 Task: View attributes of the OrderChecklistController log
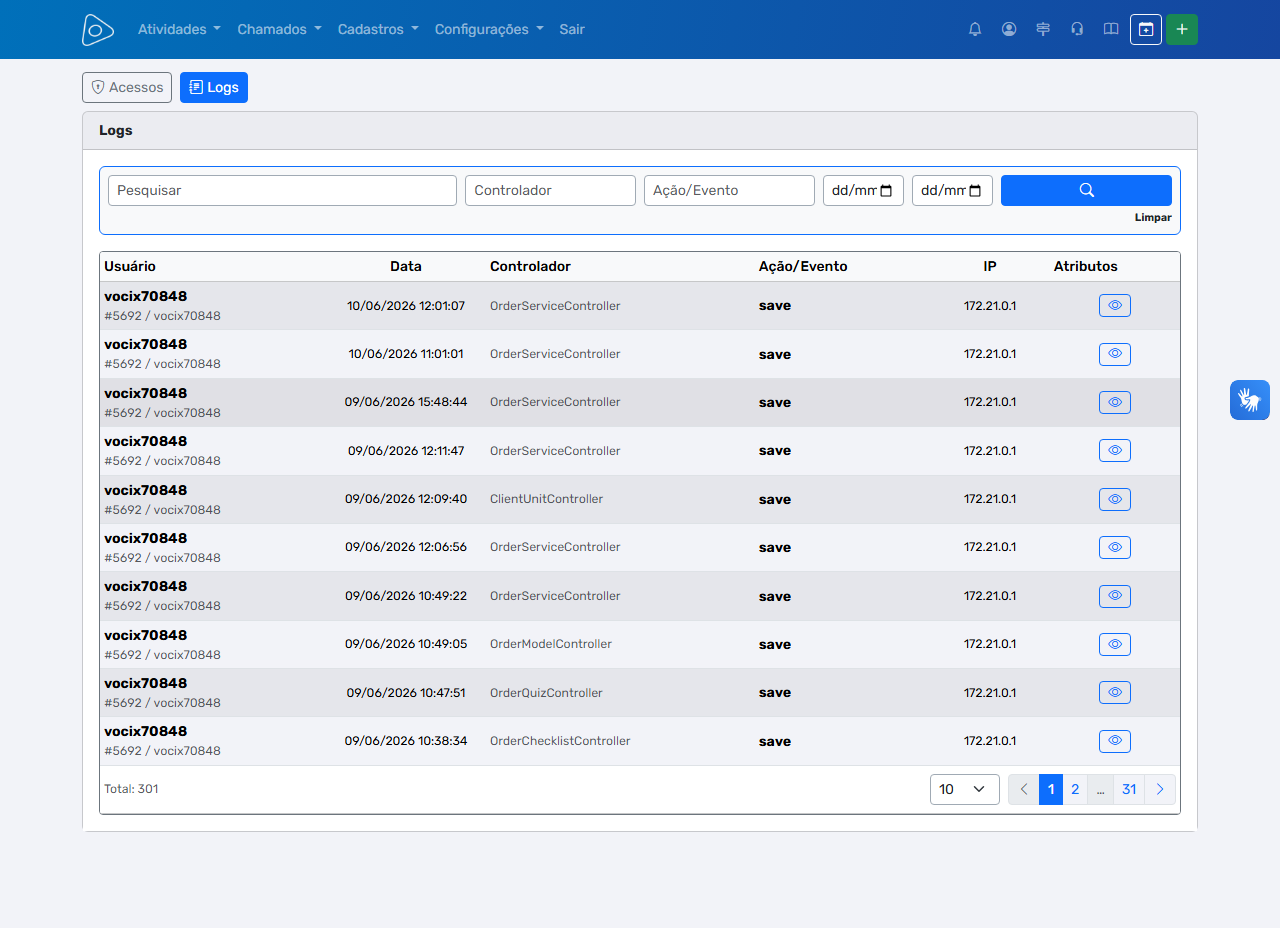pos(1115,741)
